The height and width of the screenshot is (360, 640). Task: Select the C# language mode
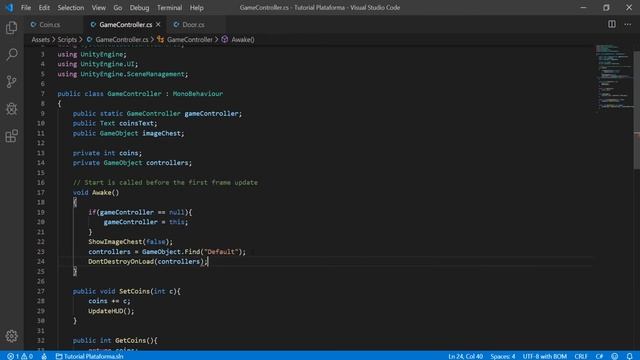coord(599,356)
